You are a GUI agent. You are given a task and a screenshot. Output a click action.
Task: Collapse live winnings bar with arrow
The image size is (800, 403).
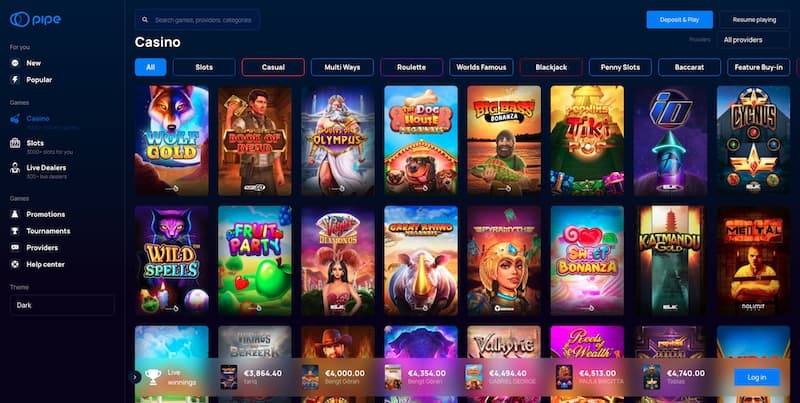(x=135, y=377)
